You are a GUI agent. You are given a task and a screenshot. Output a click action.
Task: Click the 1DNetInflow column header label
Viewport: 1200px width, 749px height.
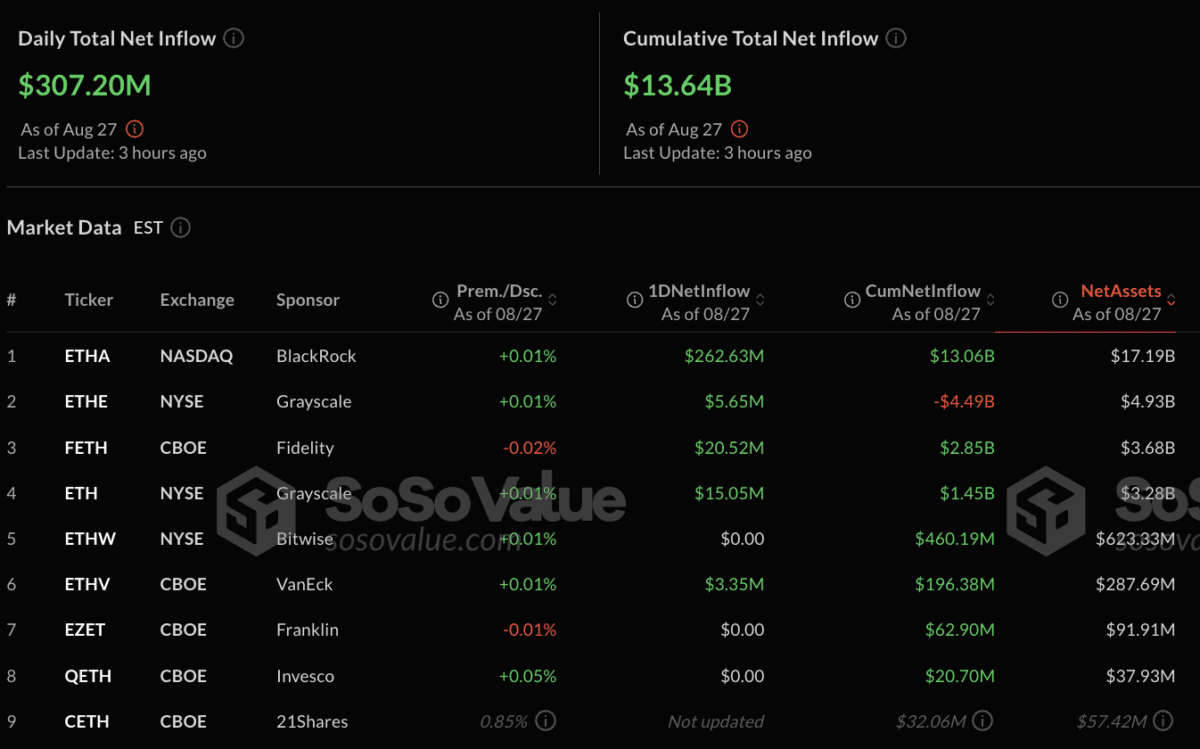click(698, 291)
